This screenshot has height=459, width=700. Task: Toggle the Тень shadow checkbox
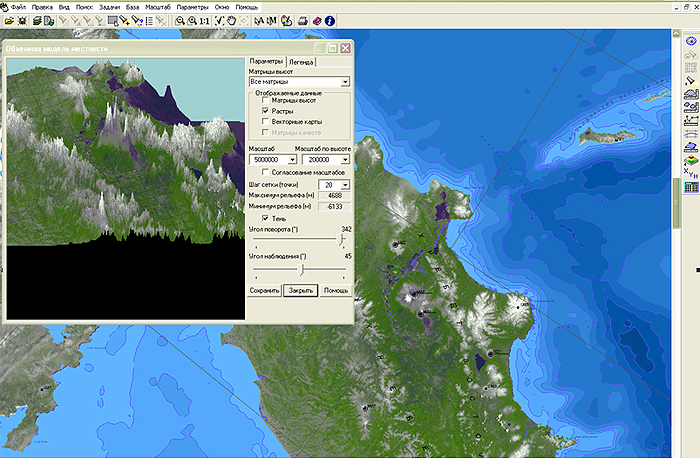click(265, 217)
